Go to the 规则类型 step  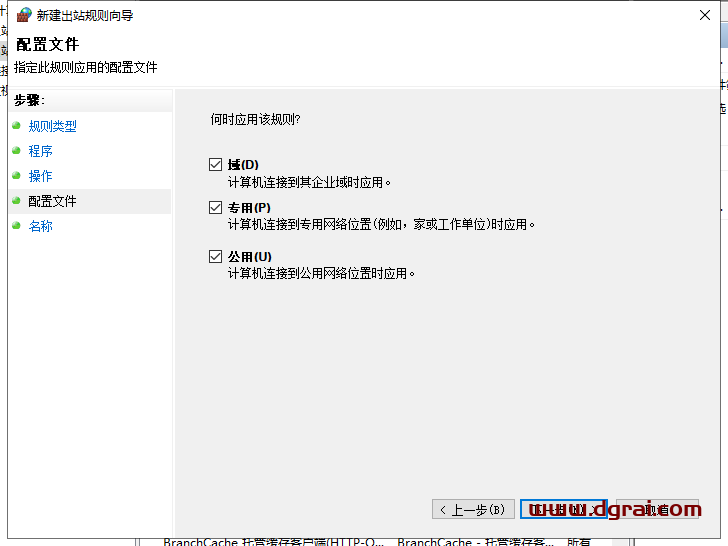[x=52, y=126]
